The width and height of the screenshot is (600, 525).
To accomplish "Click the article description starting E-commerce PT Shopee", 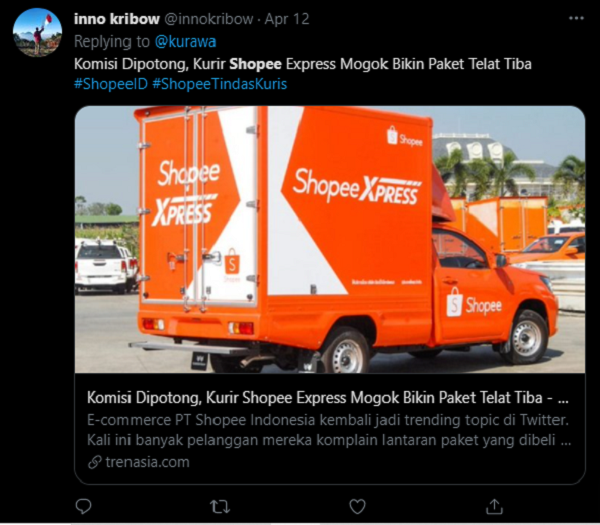I will click(x=329, y=430).
